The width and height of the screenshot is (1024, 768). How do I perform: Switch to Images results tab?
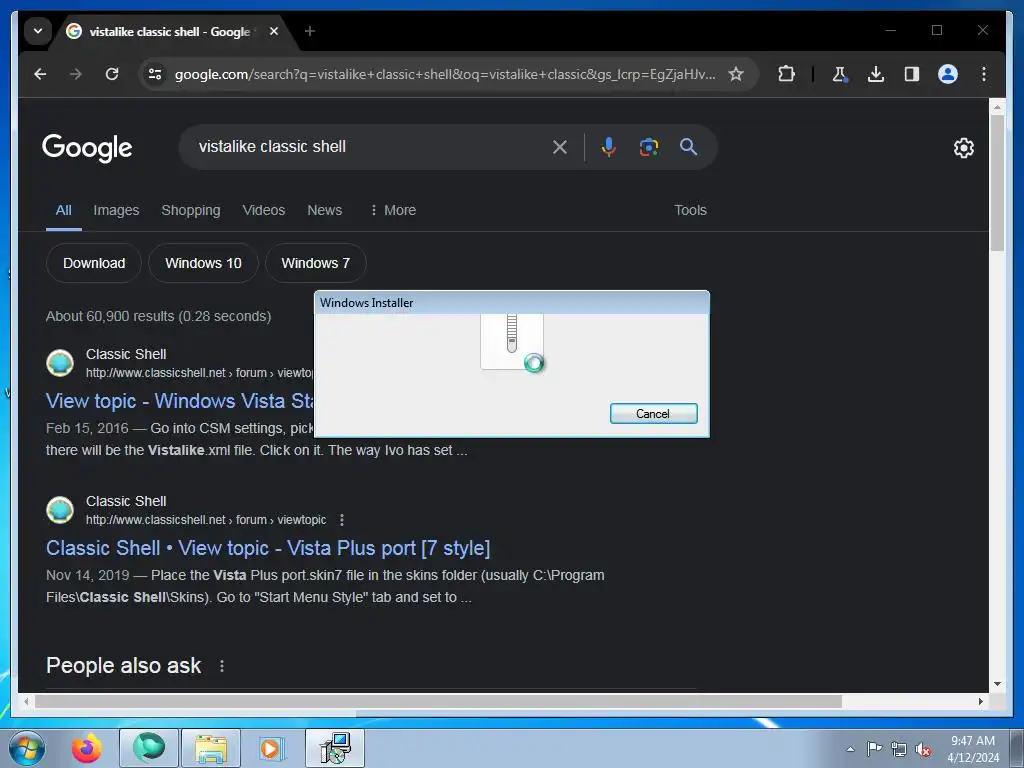pyautogui.click(x=116, y=210)
